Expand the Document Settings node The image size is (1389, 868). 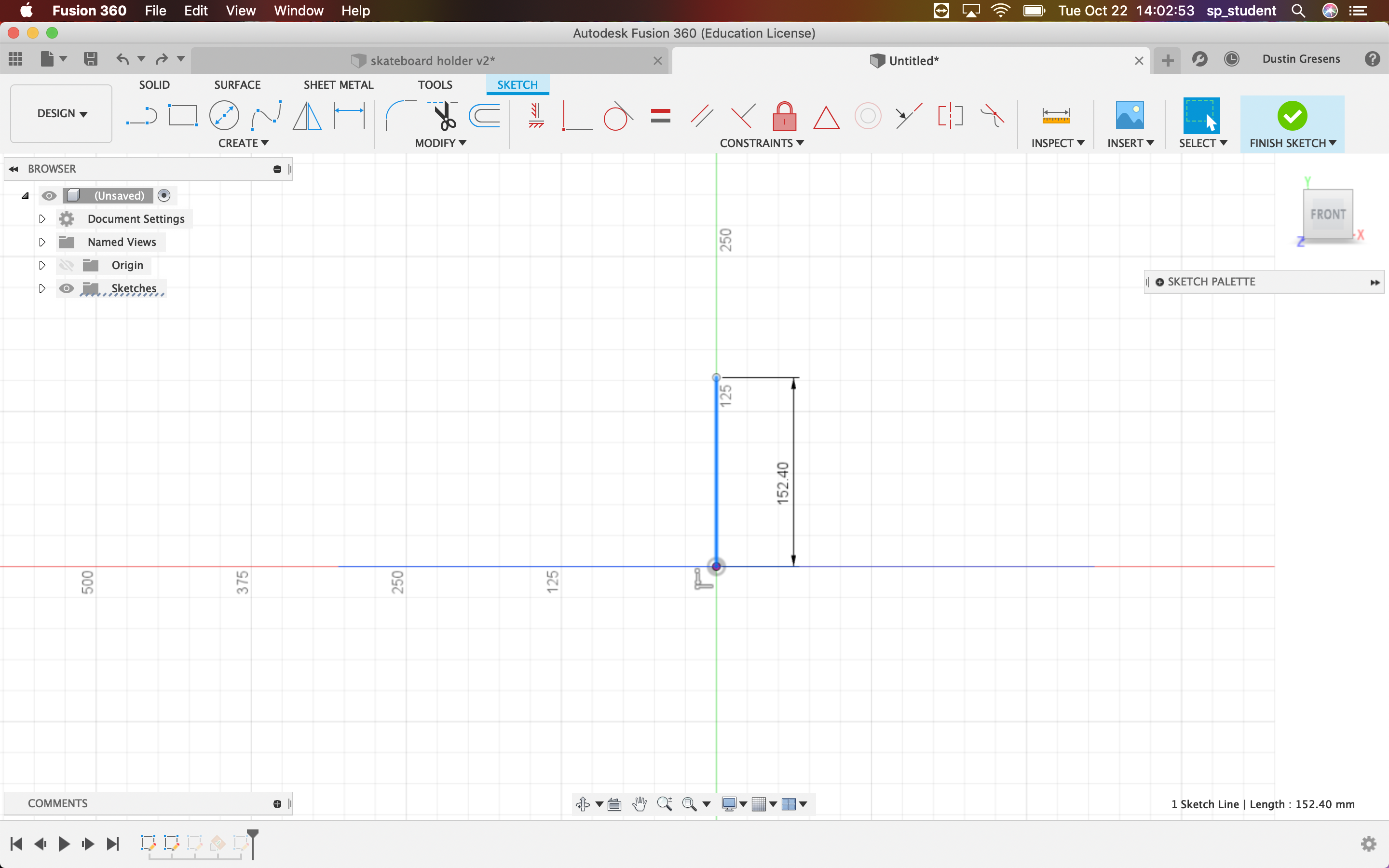(42, 219)
